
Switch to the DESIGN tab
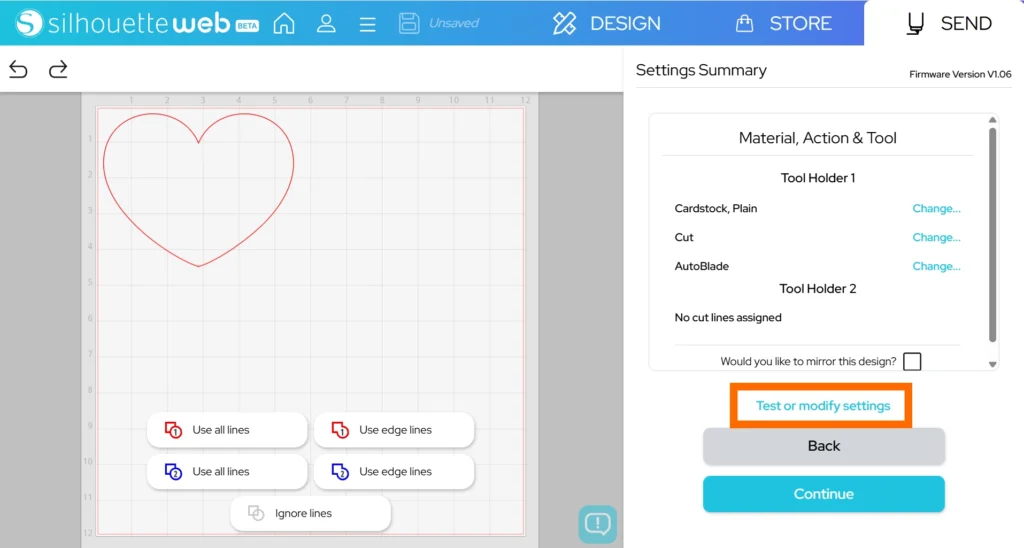click(606, 23)
